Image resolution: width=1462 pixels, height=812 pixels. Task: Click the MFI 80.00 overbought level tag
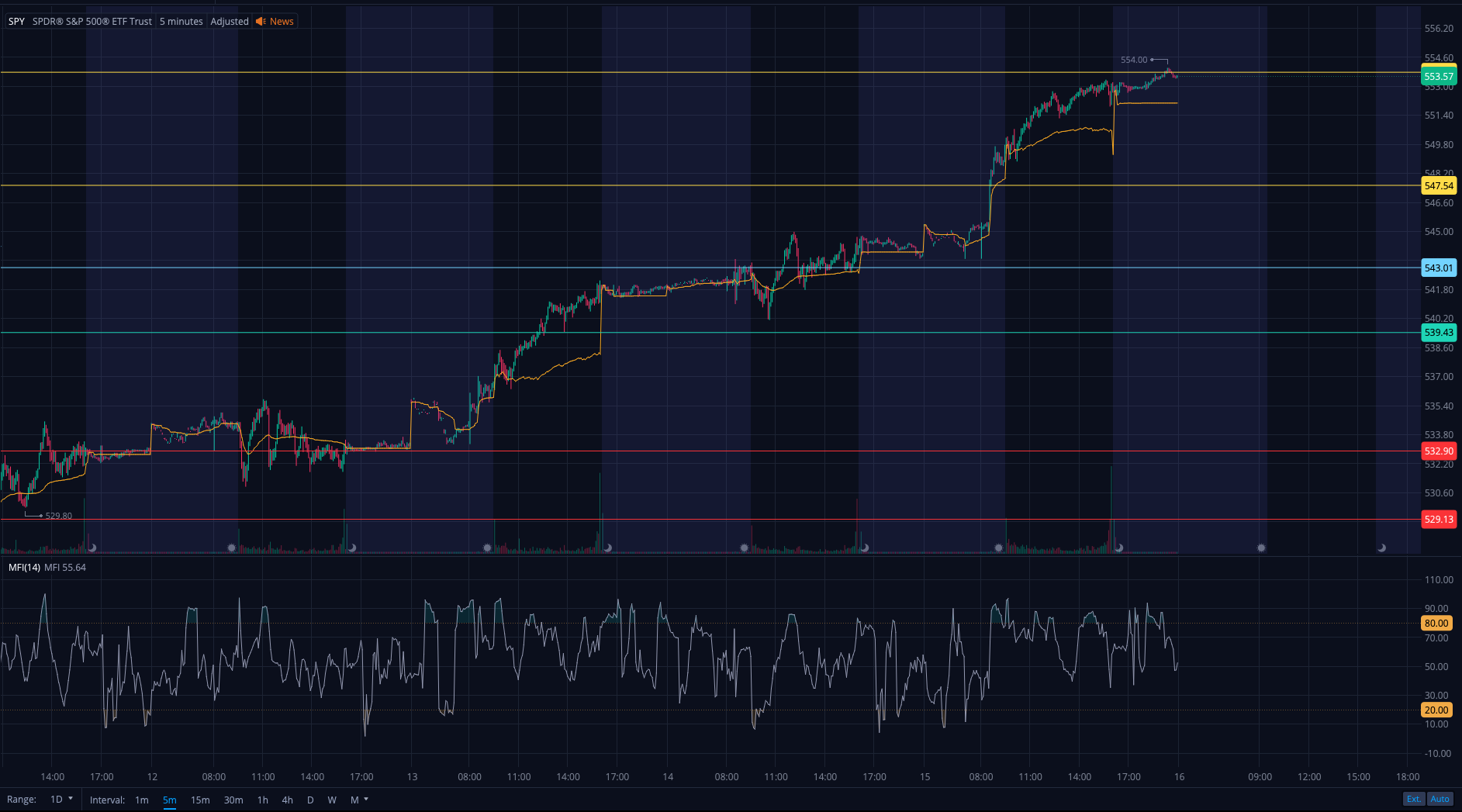tap(1436, 623)
